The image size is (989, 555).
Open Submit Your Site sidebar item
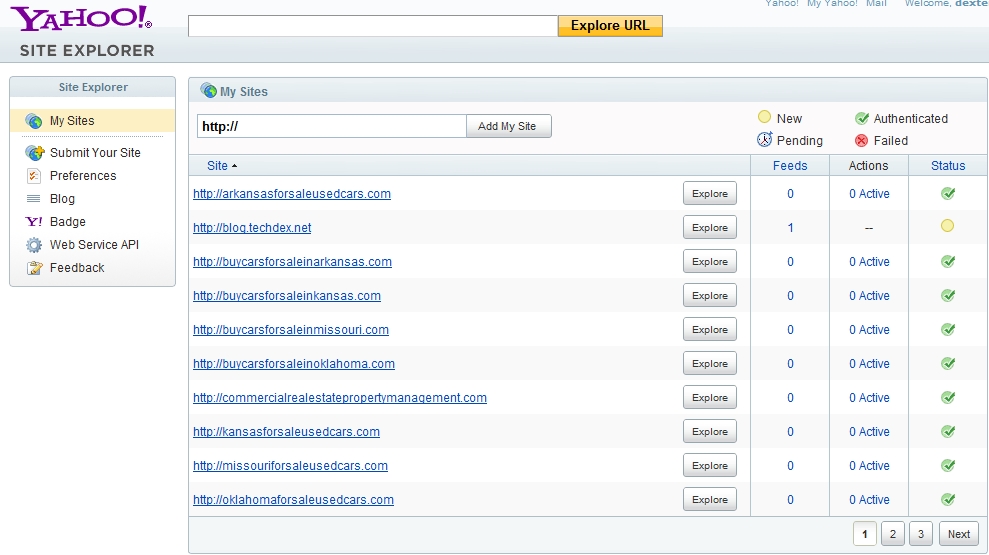pos(95,153)
